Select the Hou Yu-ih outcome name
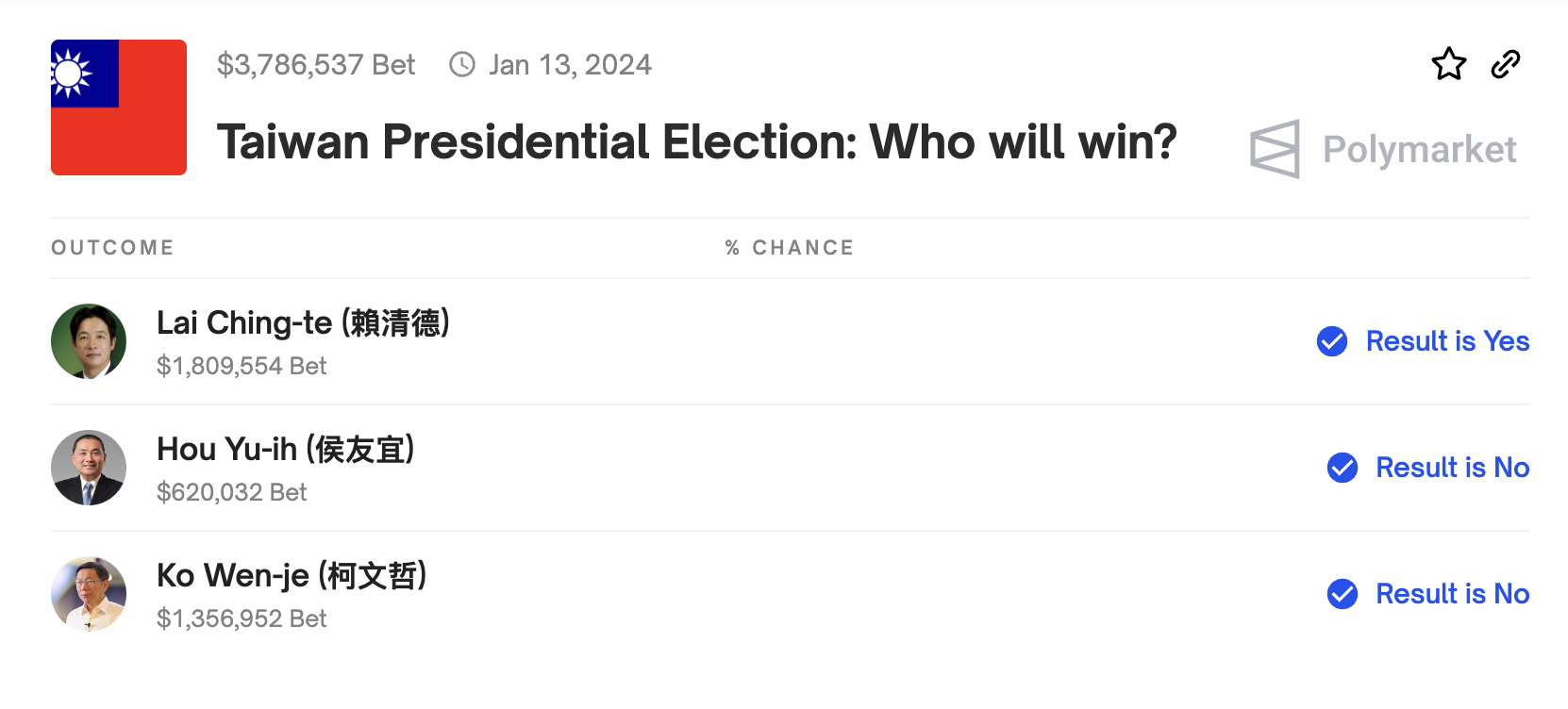The height and width of the screenshot is (709, 1568). (285, 450)
